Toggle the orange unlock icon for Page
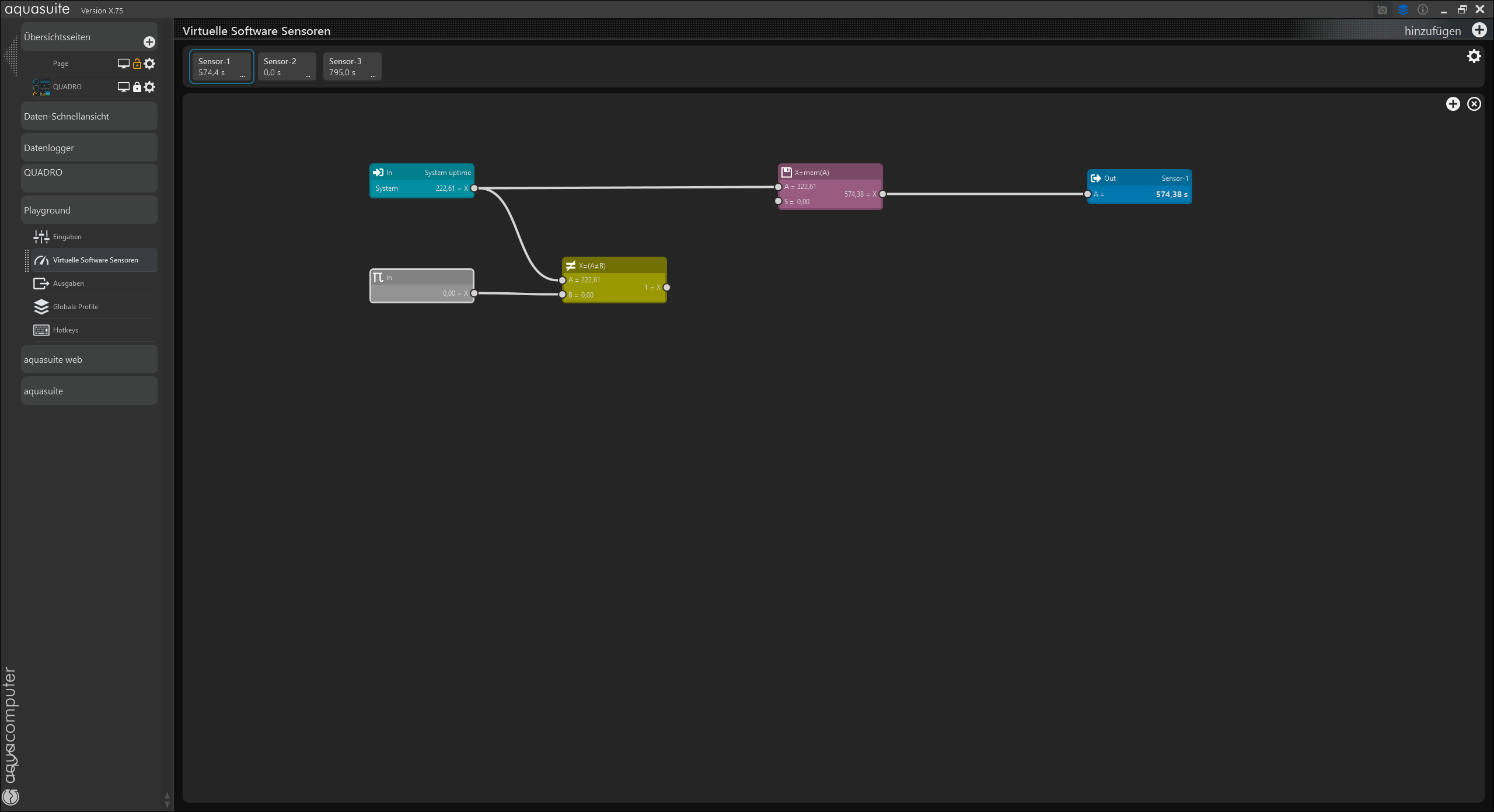Viewport: 1494px width, 812px height. point(137,64)
